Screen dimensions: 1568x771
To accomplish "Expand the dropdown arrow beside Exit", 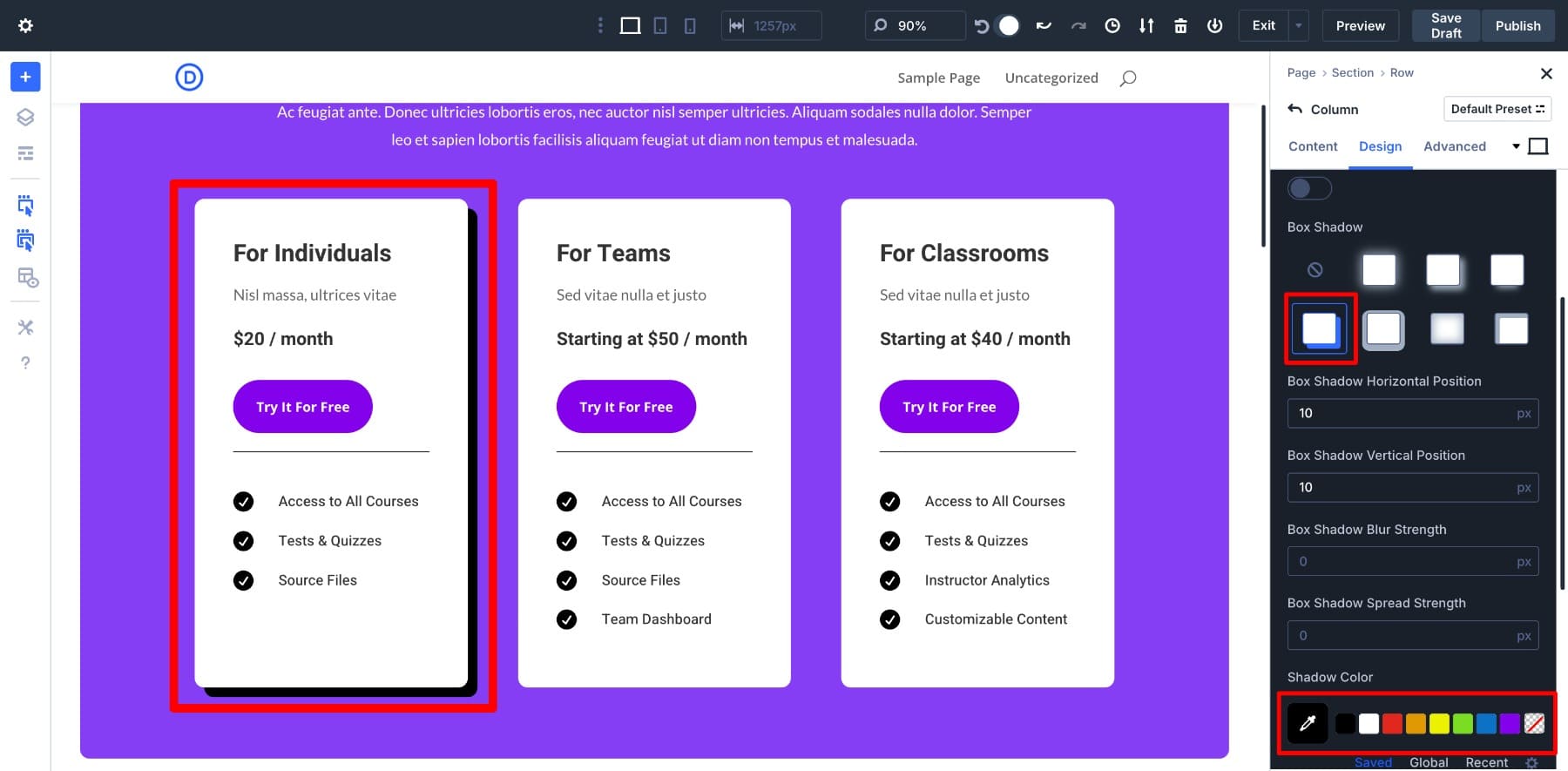I will [x=1298, y=25].
